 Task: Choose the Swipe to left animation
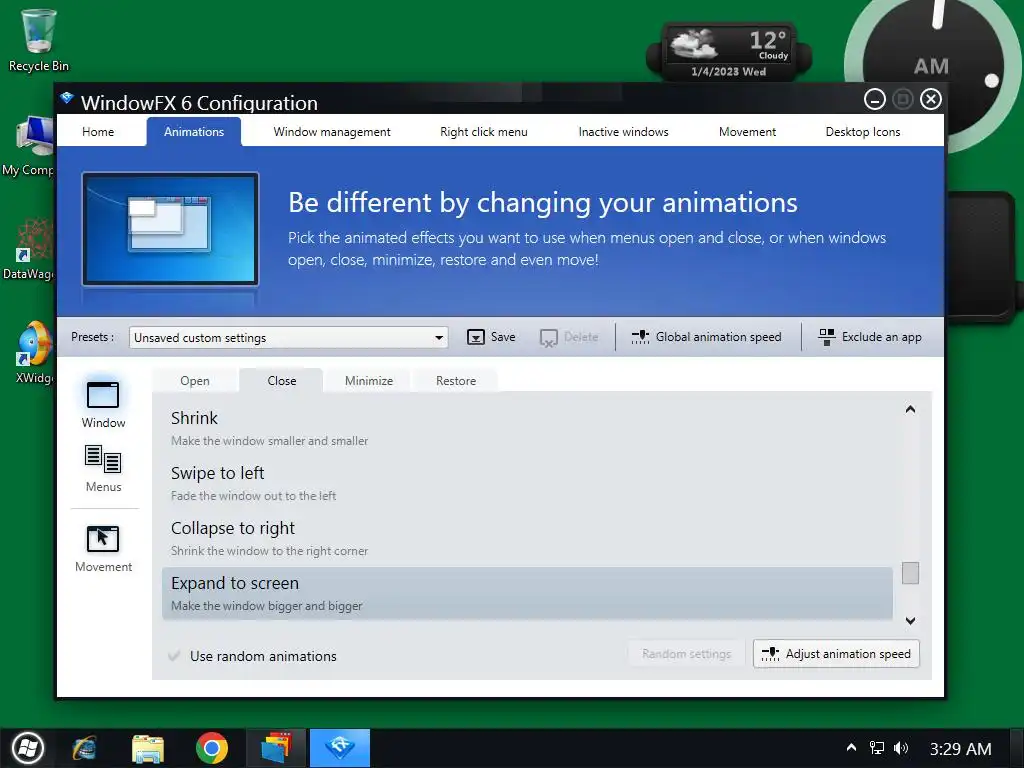click(527, 483)
